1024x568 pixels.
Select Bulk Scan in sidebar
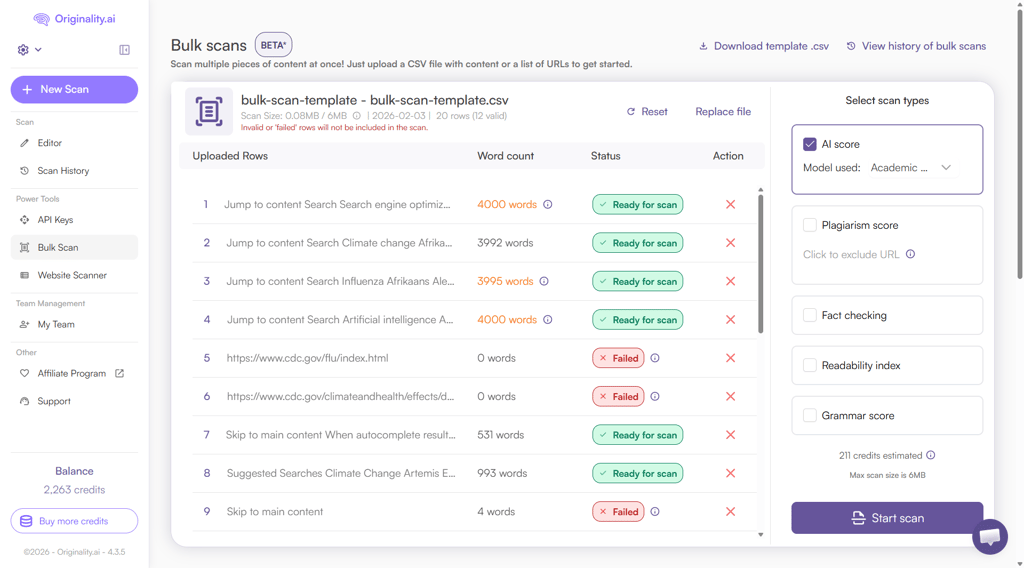click(74, 247)
